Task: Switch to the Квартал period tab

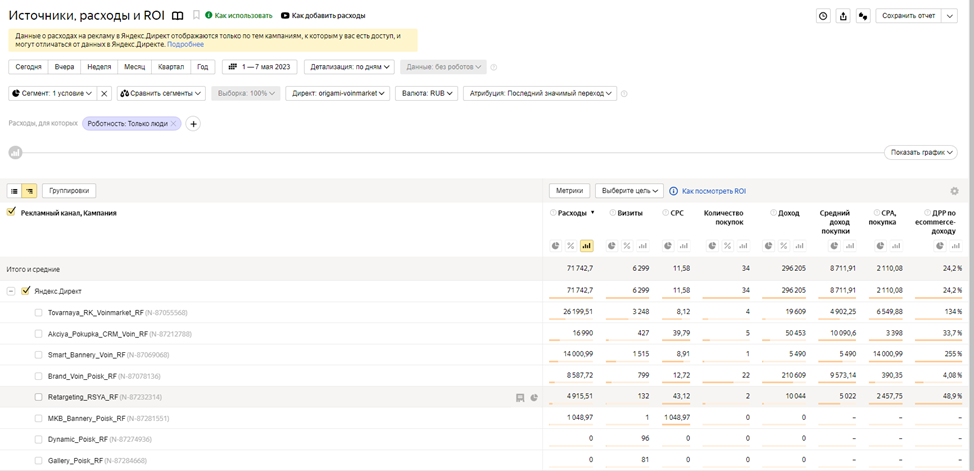Action: coord(170,67)
